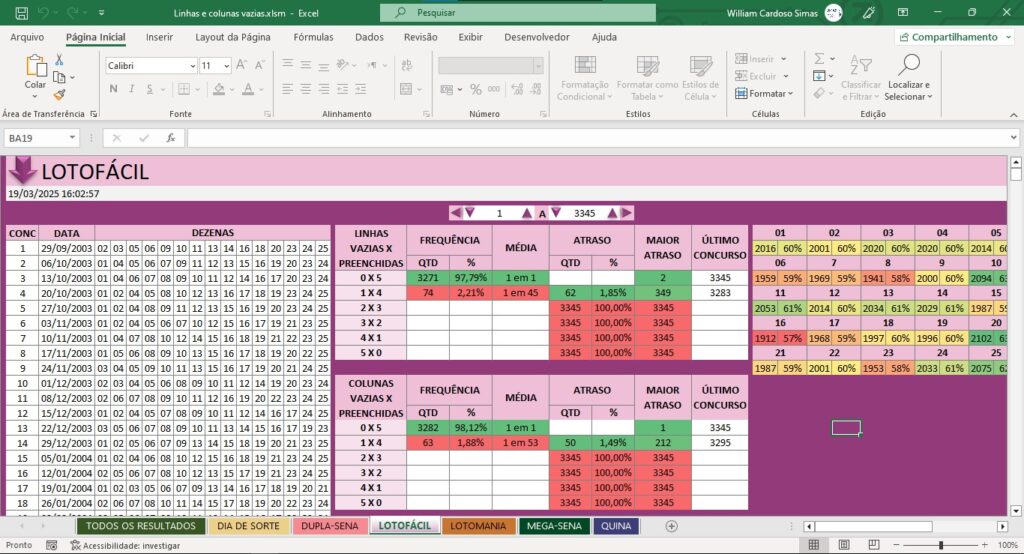Click the AutoSum sigma icon
The width and height of the screenshot is (1024, 554).
(819, 59)
